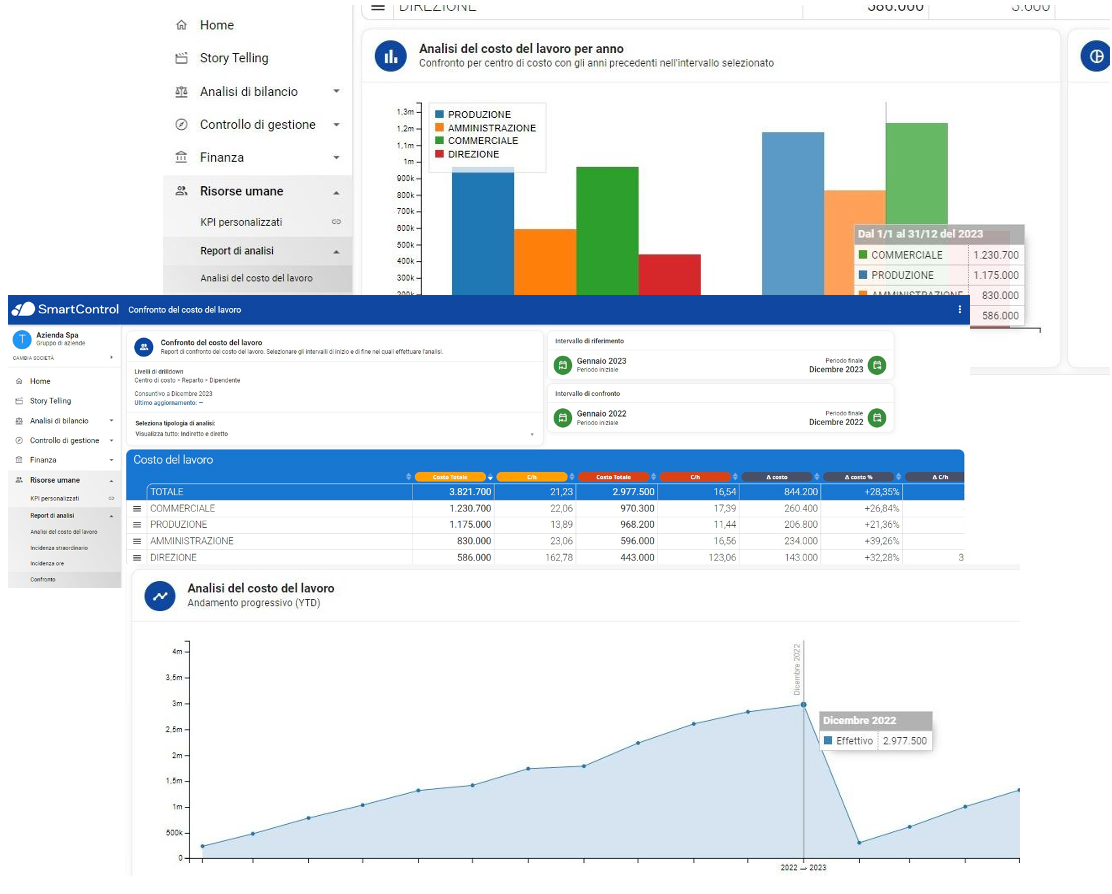The height and width of the screenshot is (894, 1112).
Task: Click 'Δ costo' column header pill
Action: pyautogui.click(x=777, y=477)
